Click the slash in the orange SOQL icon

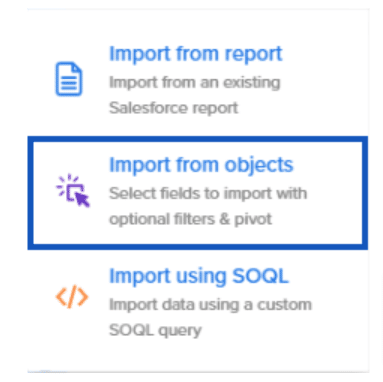click(72, 296)
